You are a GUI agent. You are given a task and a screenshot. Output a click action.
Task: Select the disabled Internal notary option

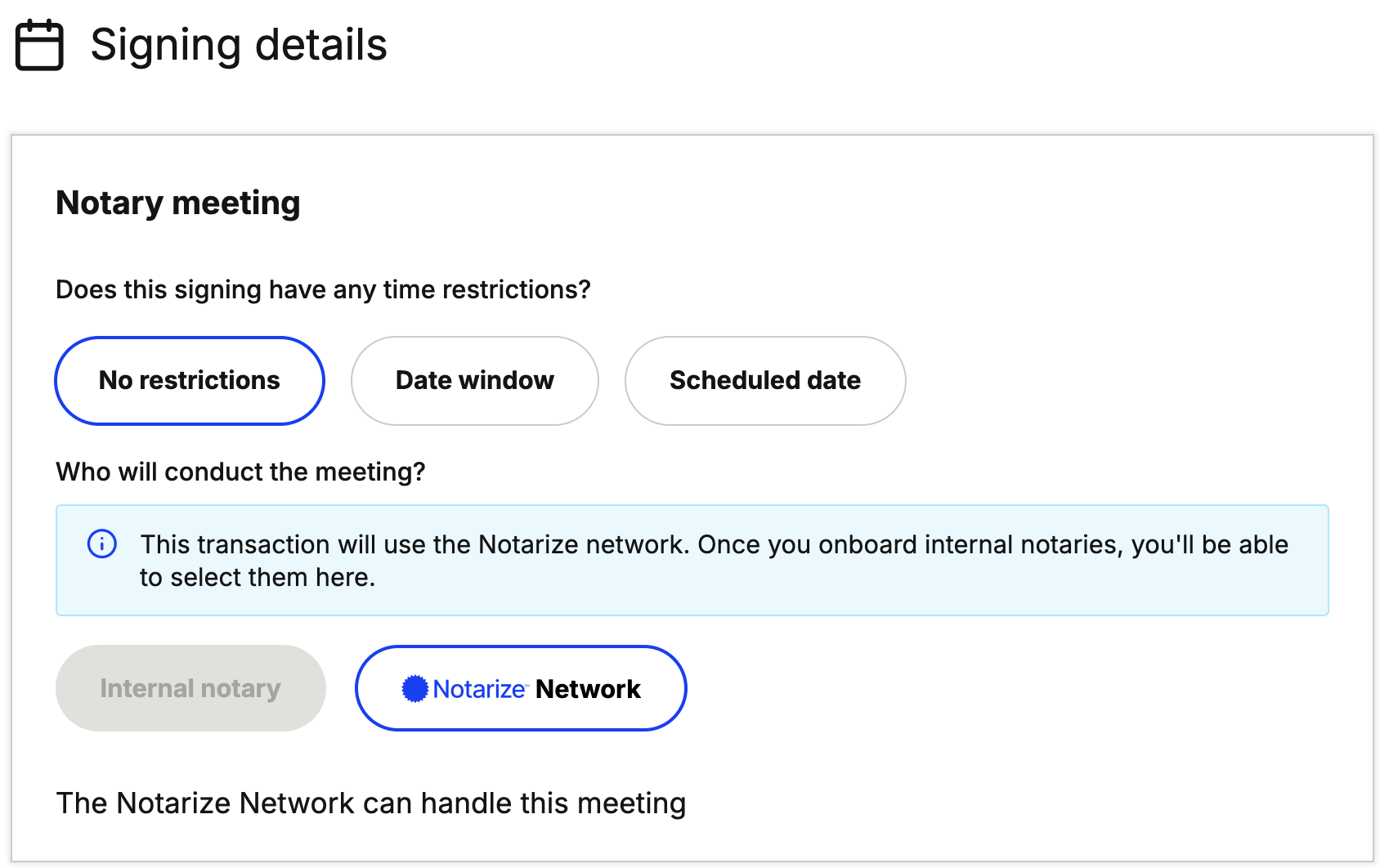[190, 688]
